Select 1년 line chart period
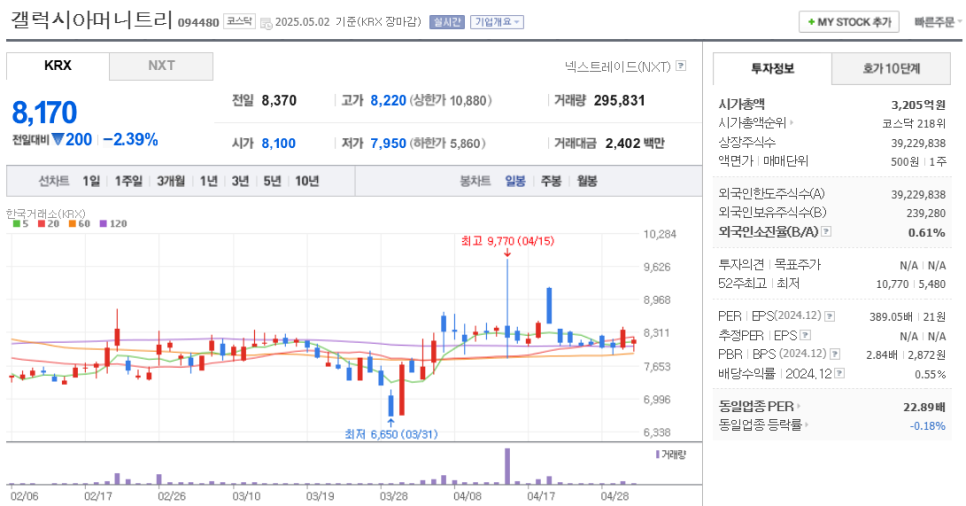 click(208, 181)
